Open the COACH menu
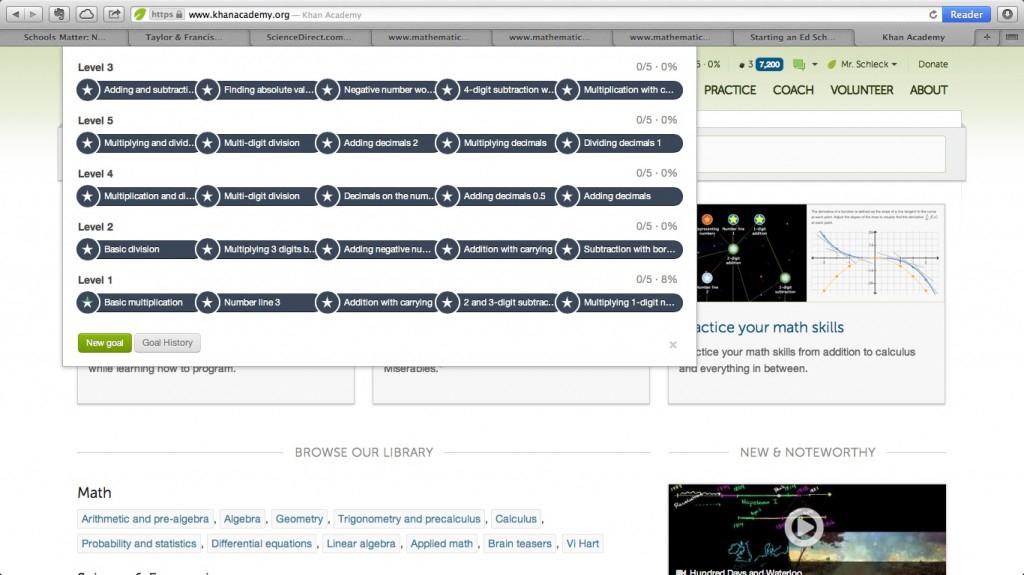 (x=793, y=90)
